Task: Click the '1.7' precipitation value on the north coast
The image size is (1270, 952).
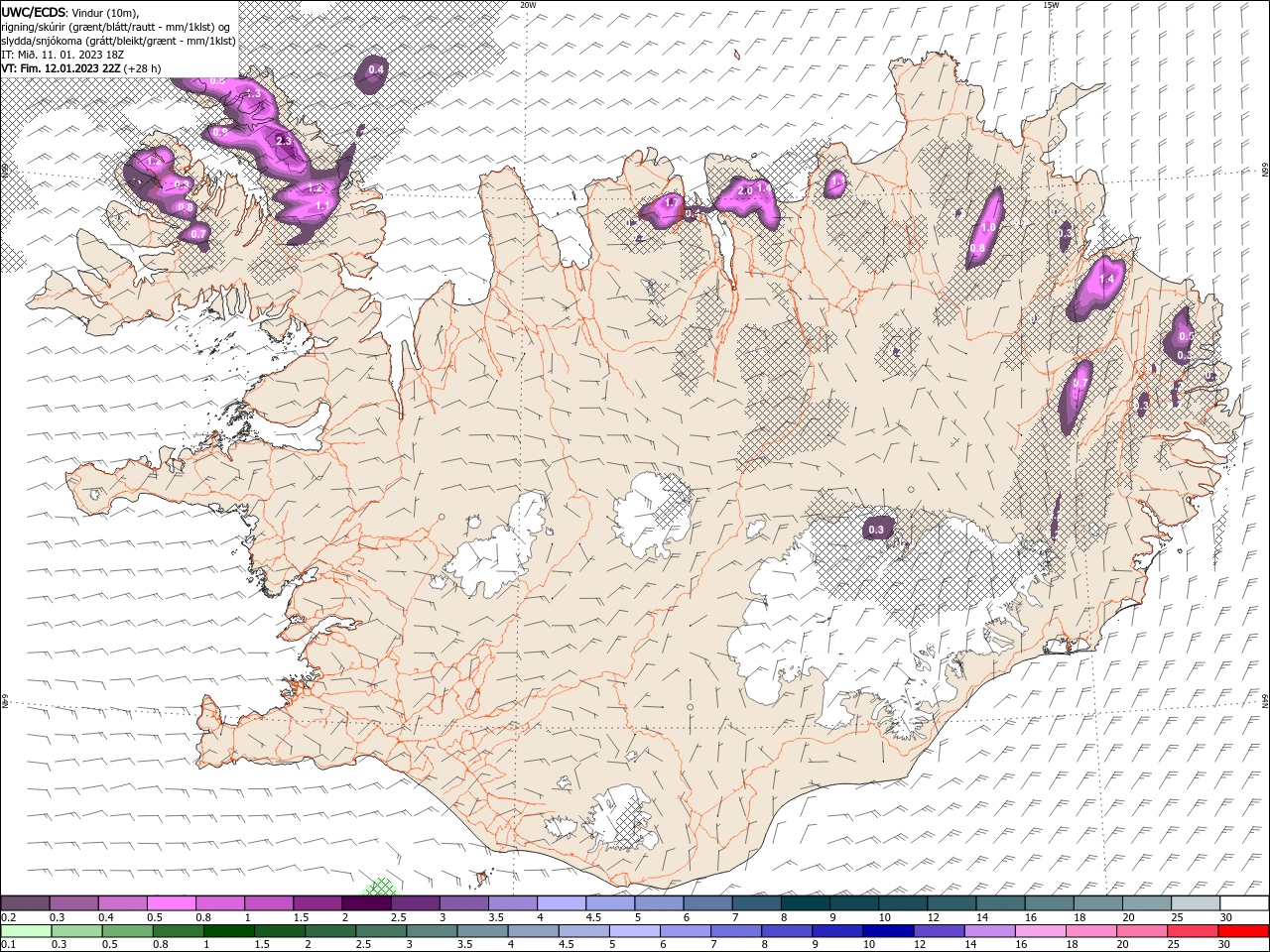Action: click(x=672, y=202)
